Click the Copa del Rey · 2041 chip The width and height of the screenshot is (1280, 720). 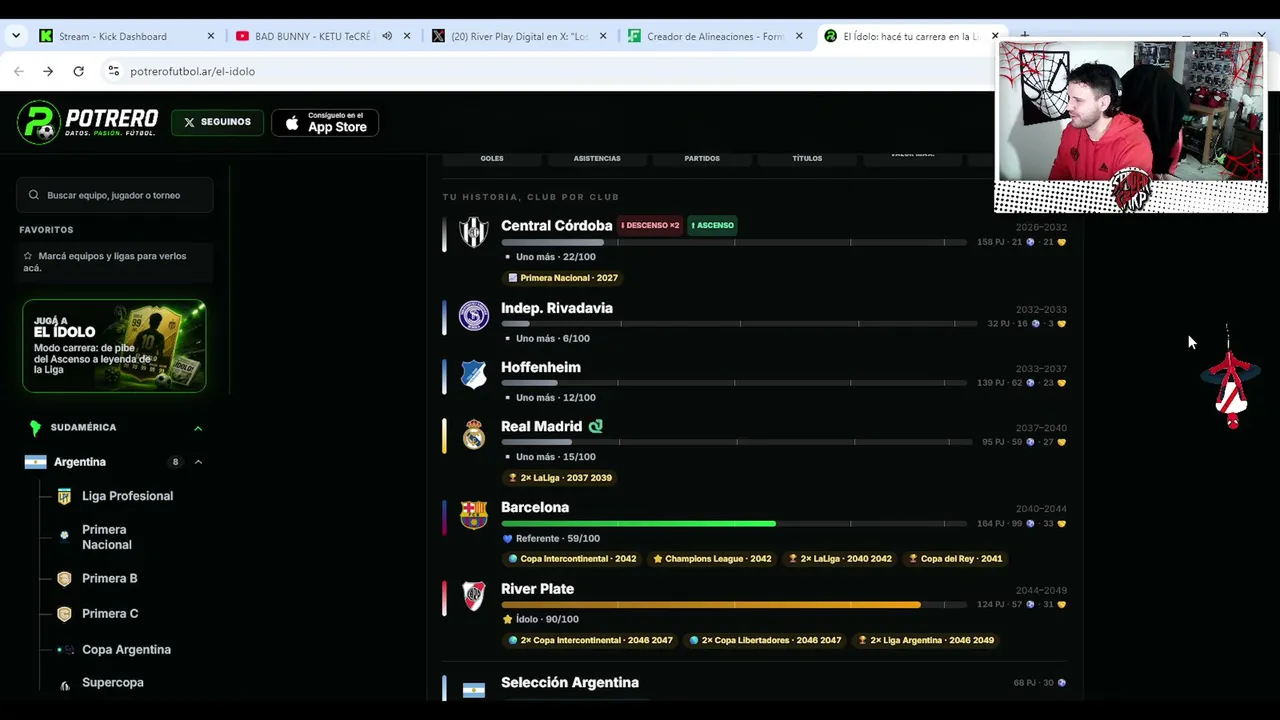(x=955, y=559)
